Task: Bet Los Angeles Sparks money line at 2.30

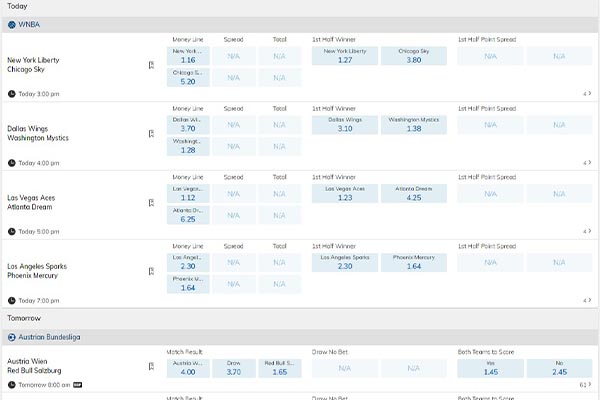Action: point(188,262)
